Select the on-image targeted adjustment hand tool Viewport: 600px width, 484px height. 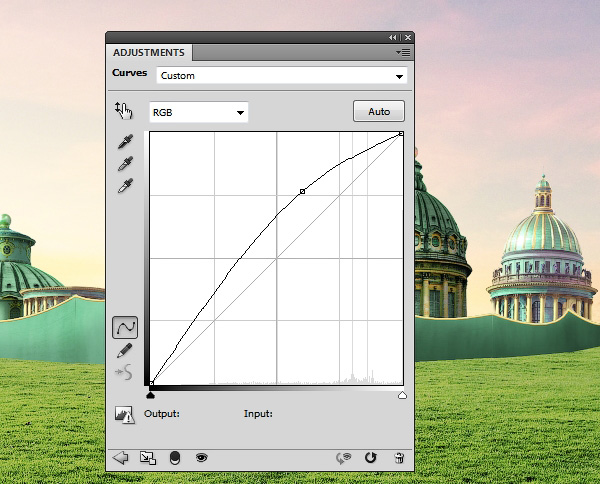[123, 111]
